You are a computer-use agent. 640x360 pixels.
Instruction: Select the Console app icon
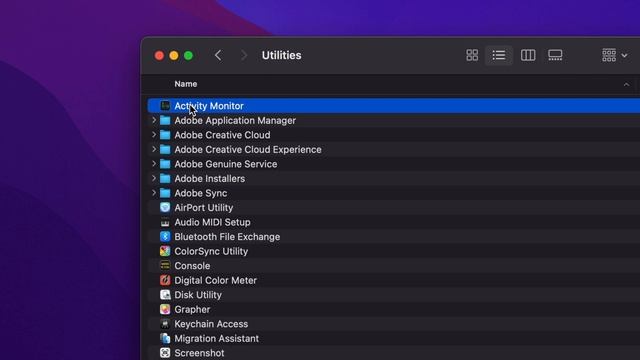[165, 266]
